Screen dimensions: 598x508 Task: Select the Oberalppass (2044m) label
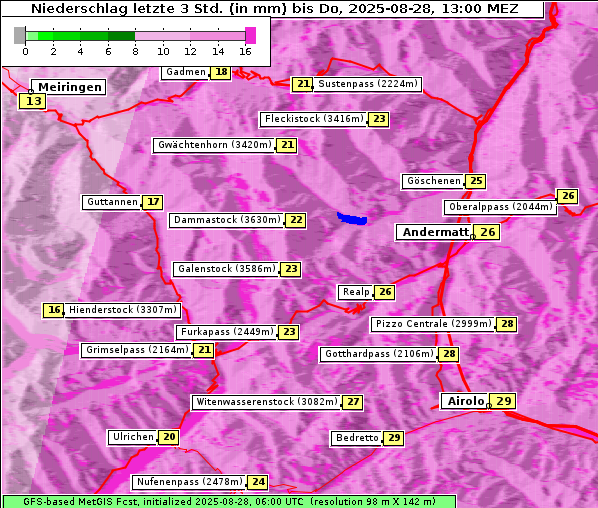500,207
